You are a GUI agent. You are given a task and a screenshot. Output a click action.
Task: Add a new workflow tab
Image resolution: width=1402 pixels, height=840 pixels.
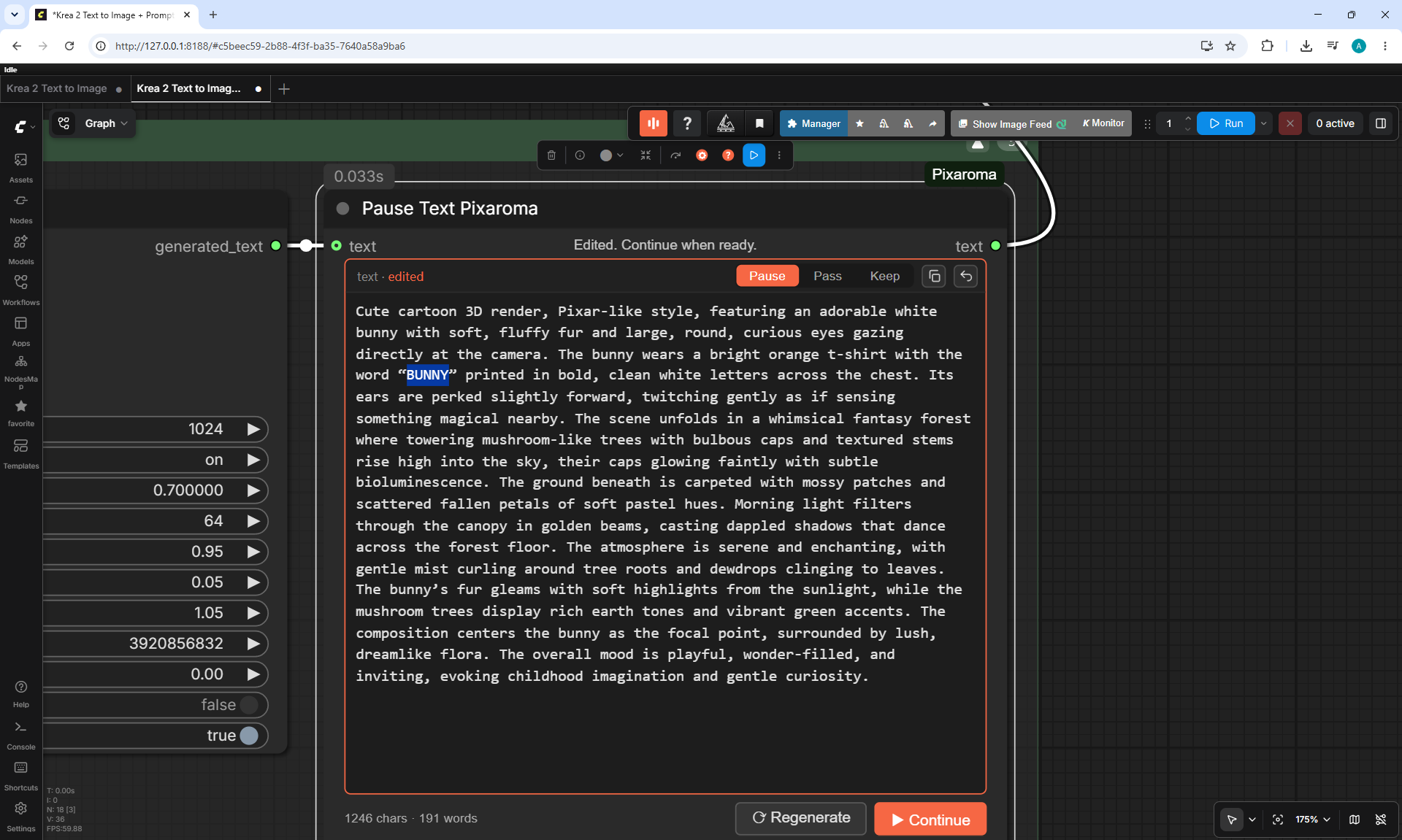(284, 88)
